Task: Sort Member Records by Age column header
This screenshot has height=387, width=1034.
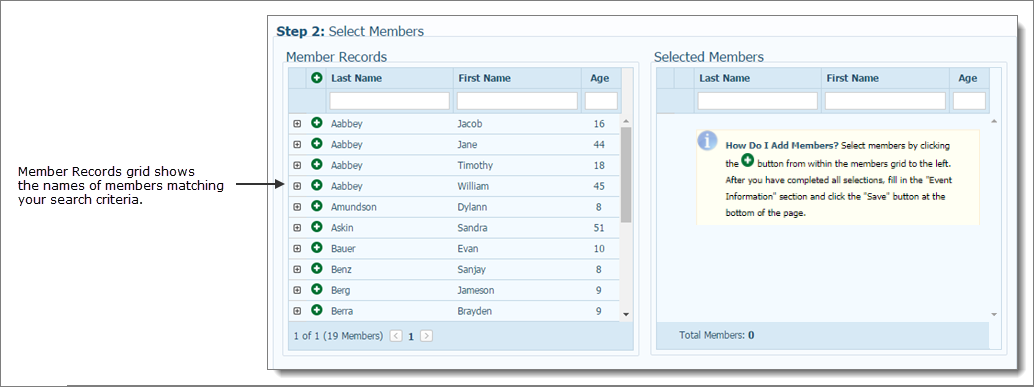Action: coord(599,78)
